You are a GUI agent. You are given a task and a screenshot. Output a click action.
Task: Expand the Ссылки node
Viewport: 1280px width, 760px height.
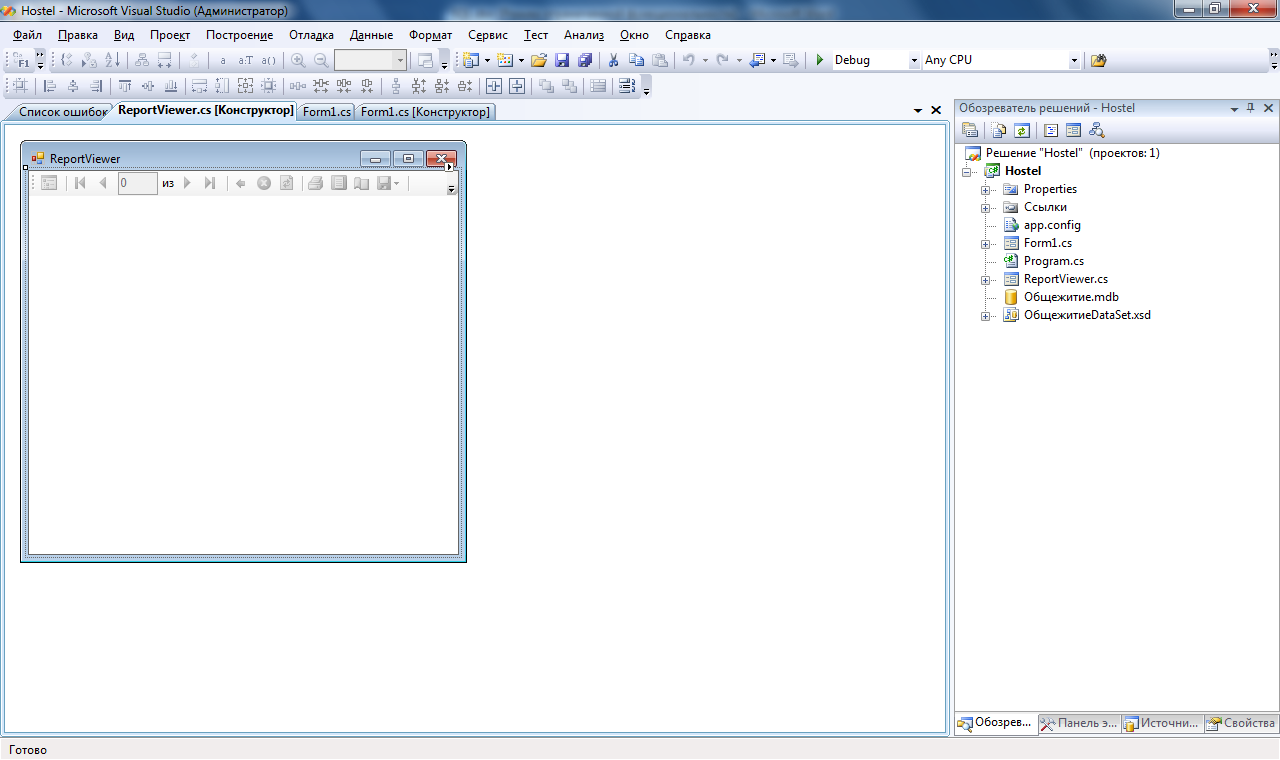tap(985, 208)
